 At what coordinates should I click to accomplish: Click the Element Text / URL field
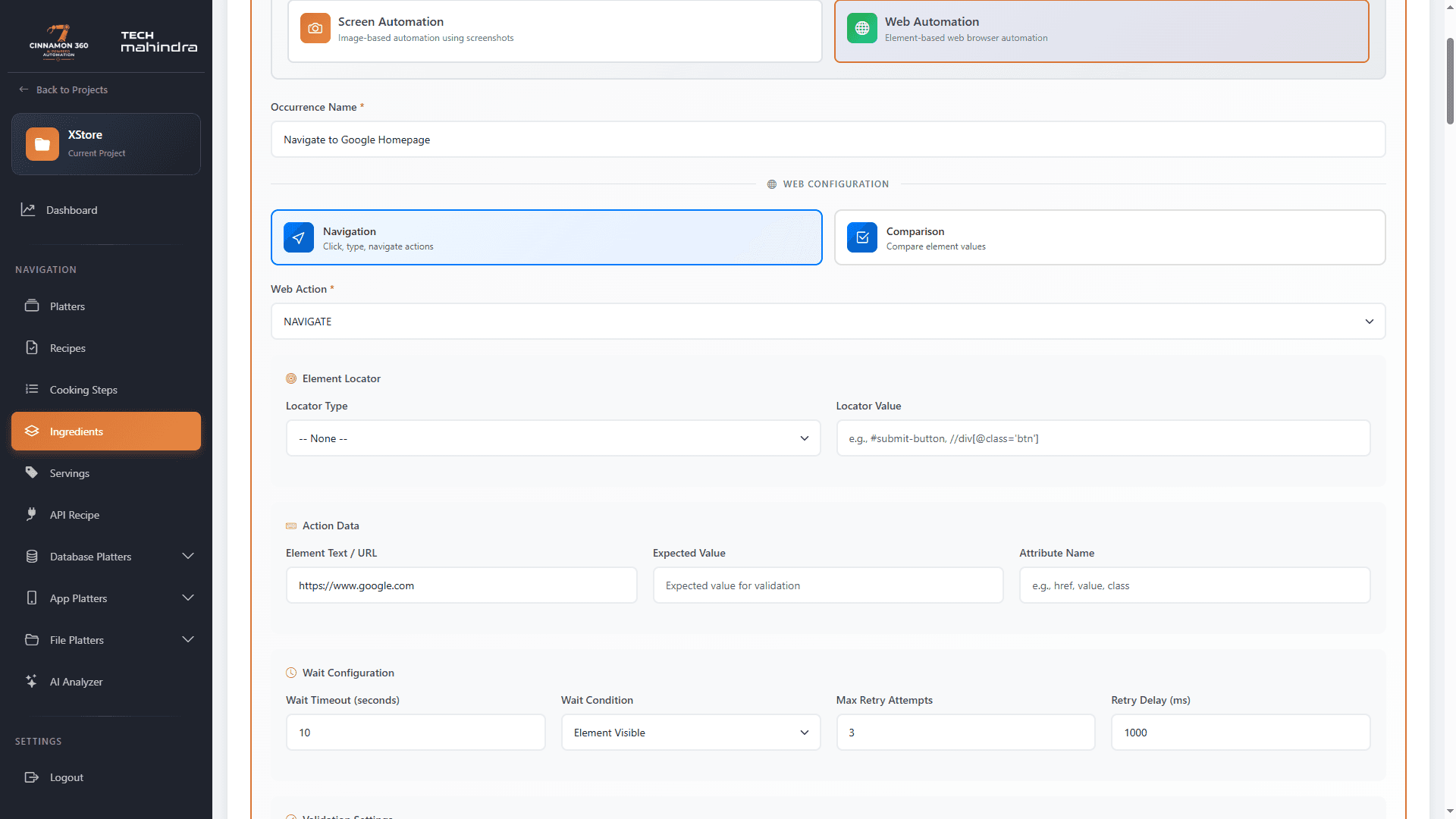(x=462, y=585)
